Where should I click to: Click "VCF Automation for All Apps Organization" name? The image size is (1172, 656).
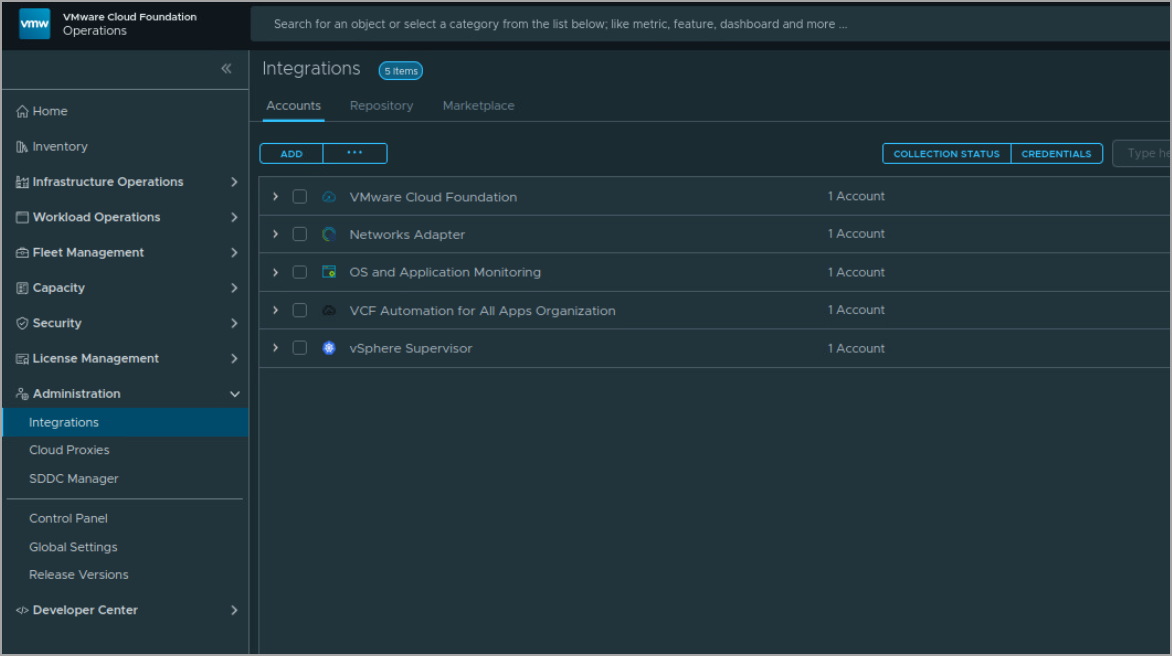click(482, 311)
